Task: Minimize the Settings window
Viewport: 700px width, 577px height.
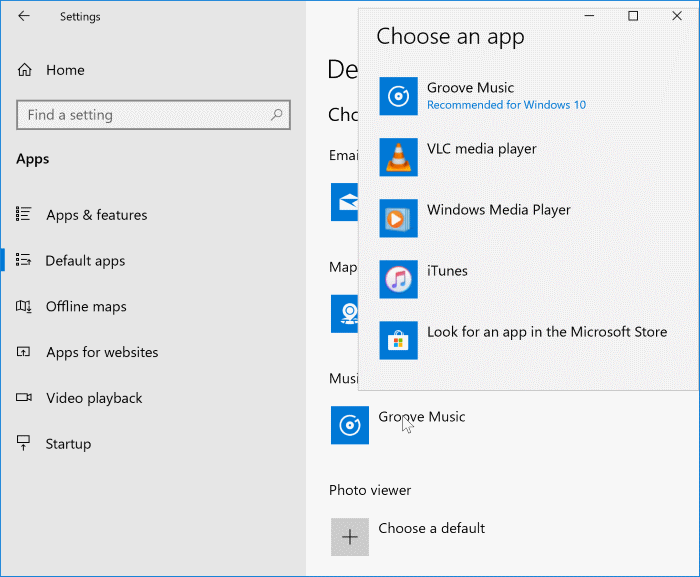Action: point(589,16)
